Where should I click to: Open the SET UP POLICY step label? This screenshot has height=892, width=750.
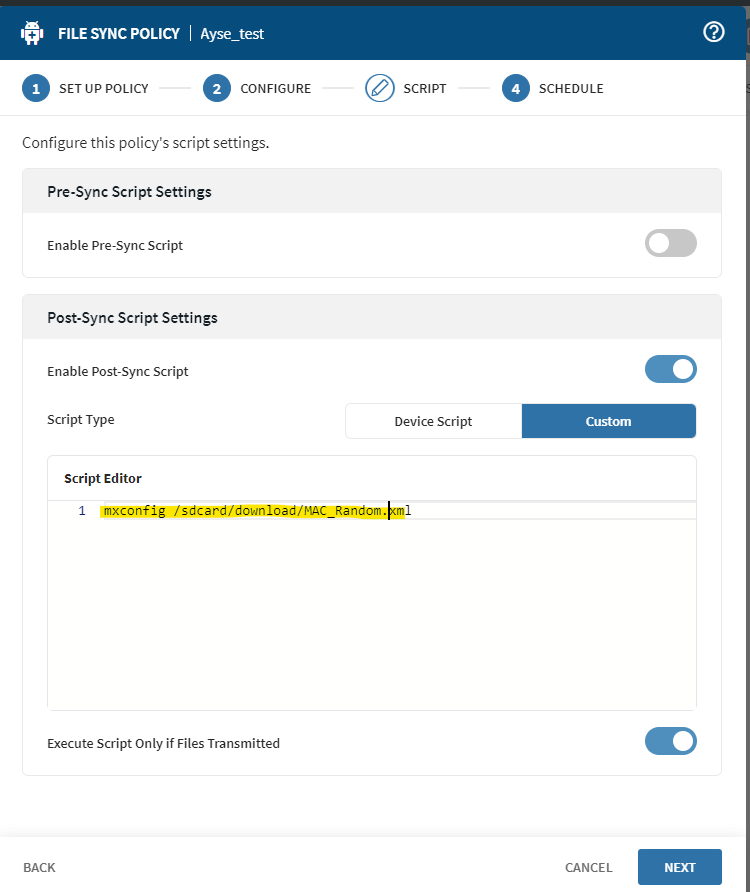(103, 89)
